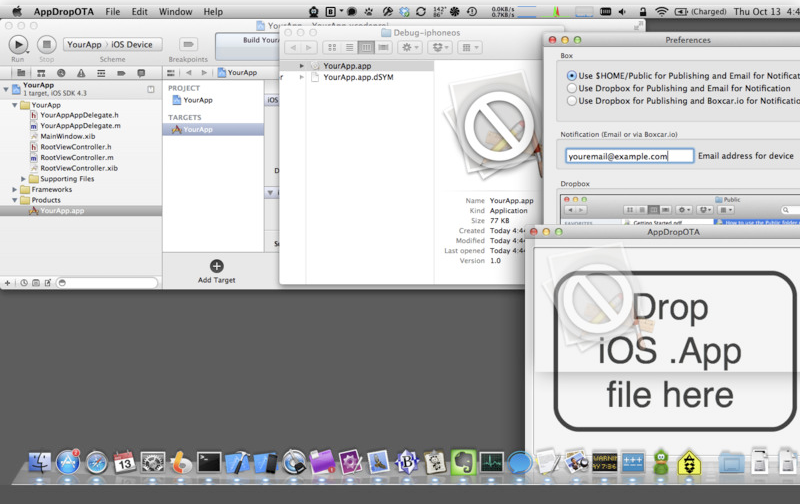Select Dropbox publishing with Boxcar.io option
Image resolution: width=800 pixels, height=504 pixels.
coord(572,100)
